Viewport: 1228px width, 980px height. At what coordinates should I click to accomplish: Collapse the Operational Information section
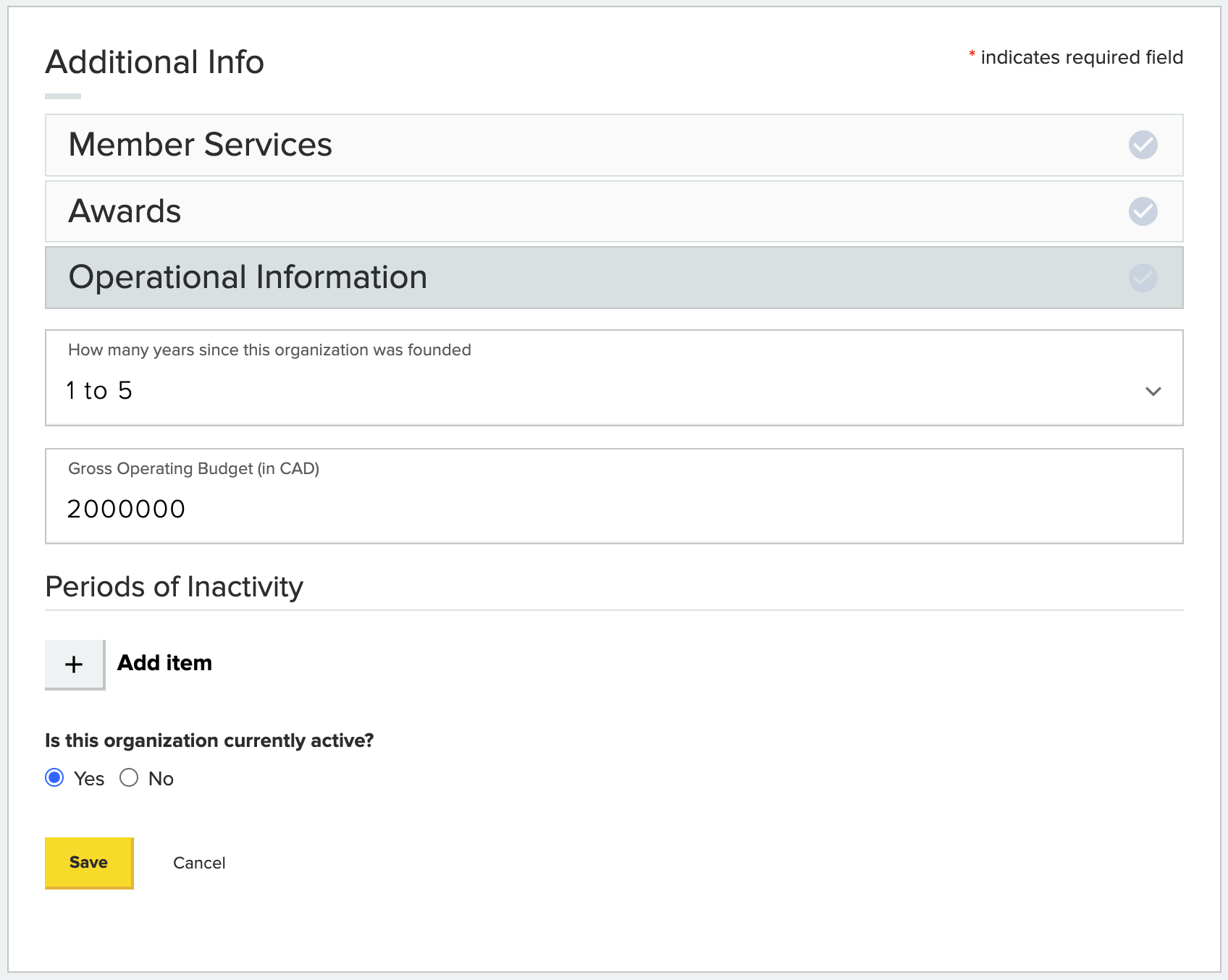coord(614,278)
